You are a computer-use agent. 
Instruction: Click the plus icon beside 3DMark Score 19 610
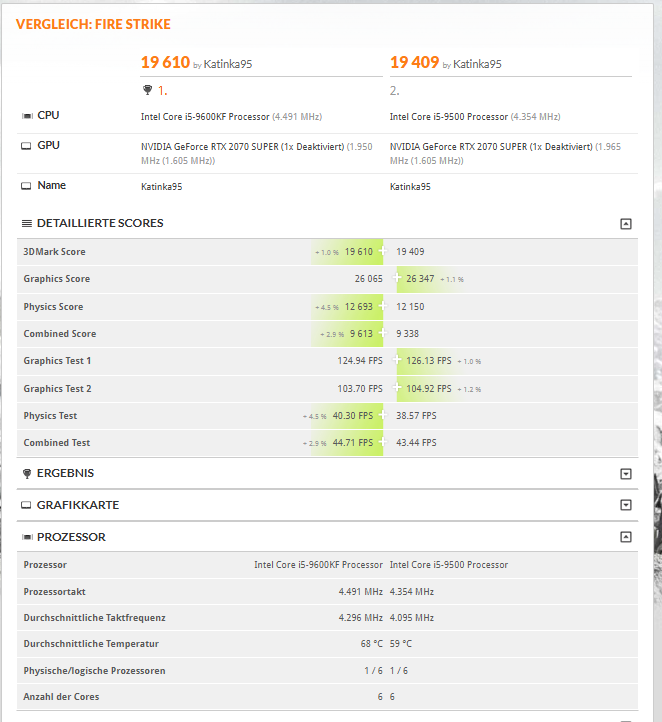click(x=383, y=251)
